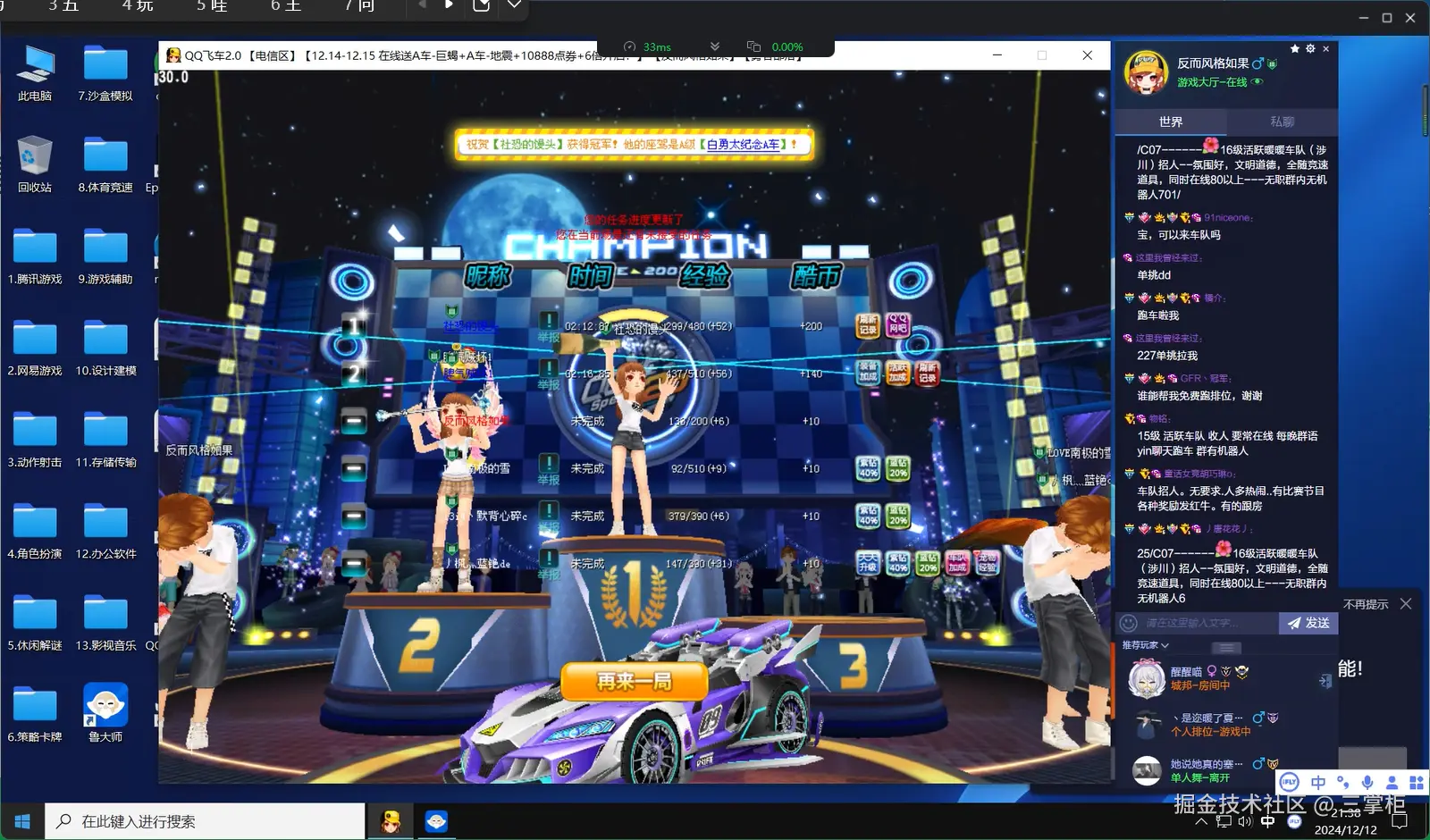Open chat panel settings gear
The height and width of the screenshot is (840, 1430).
pos(1310,49)
